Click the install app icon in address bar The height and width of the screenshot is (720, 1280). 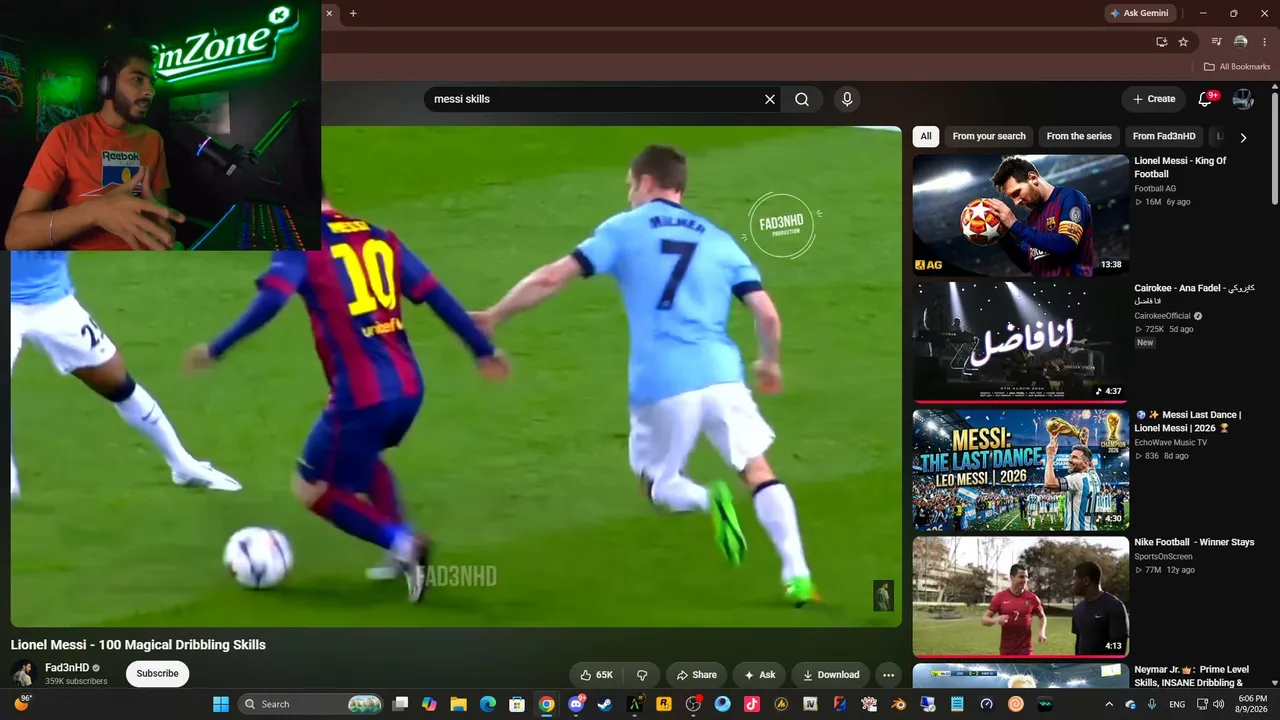pyautogui.click(x=1161, y=42)
